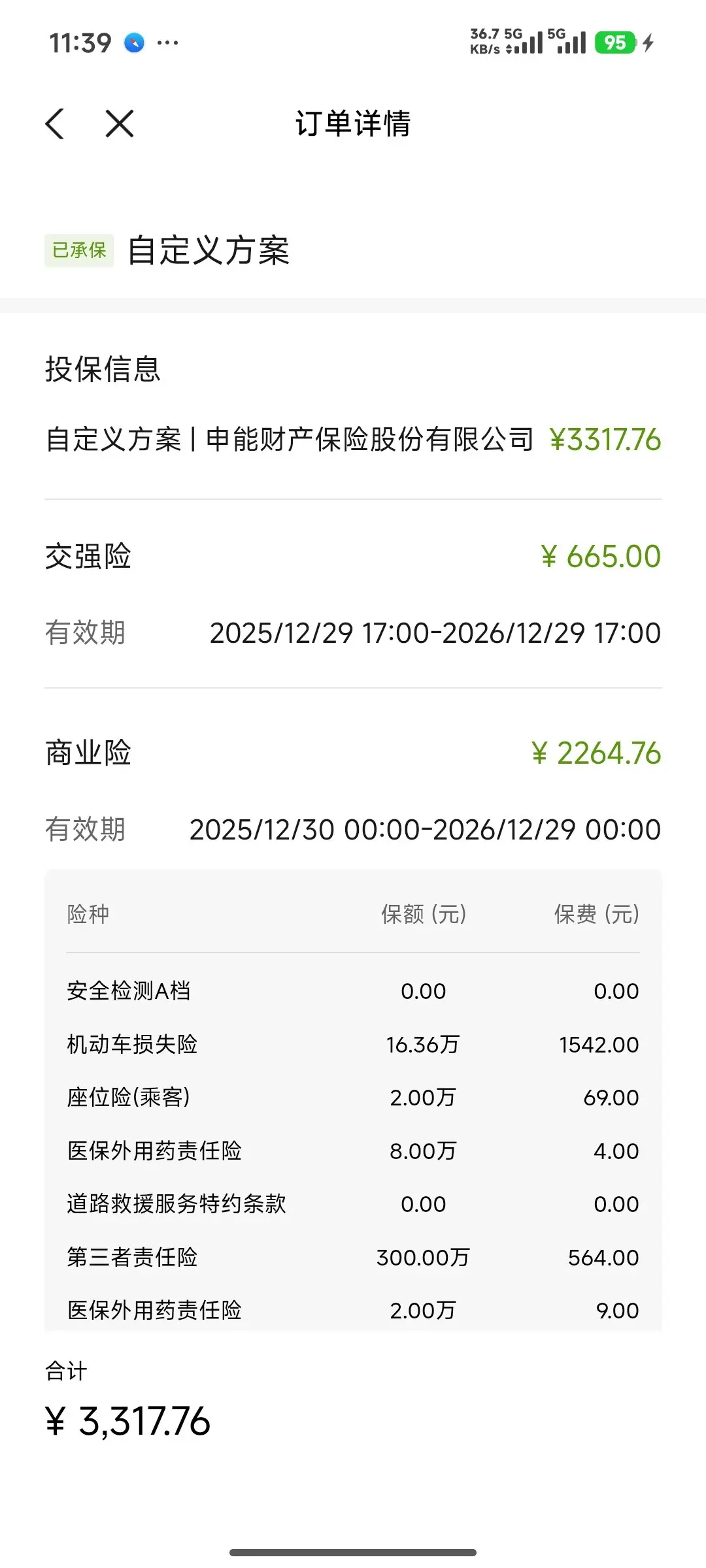
Task: Select the 商业险 premium ¥2264.76
Action: pos(596,753)
